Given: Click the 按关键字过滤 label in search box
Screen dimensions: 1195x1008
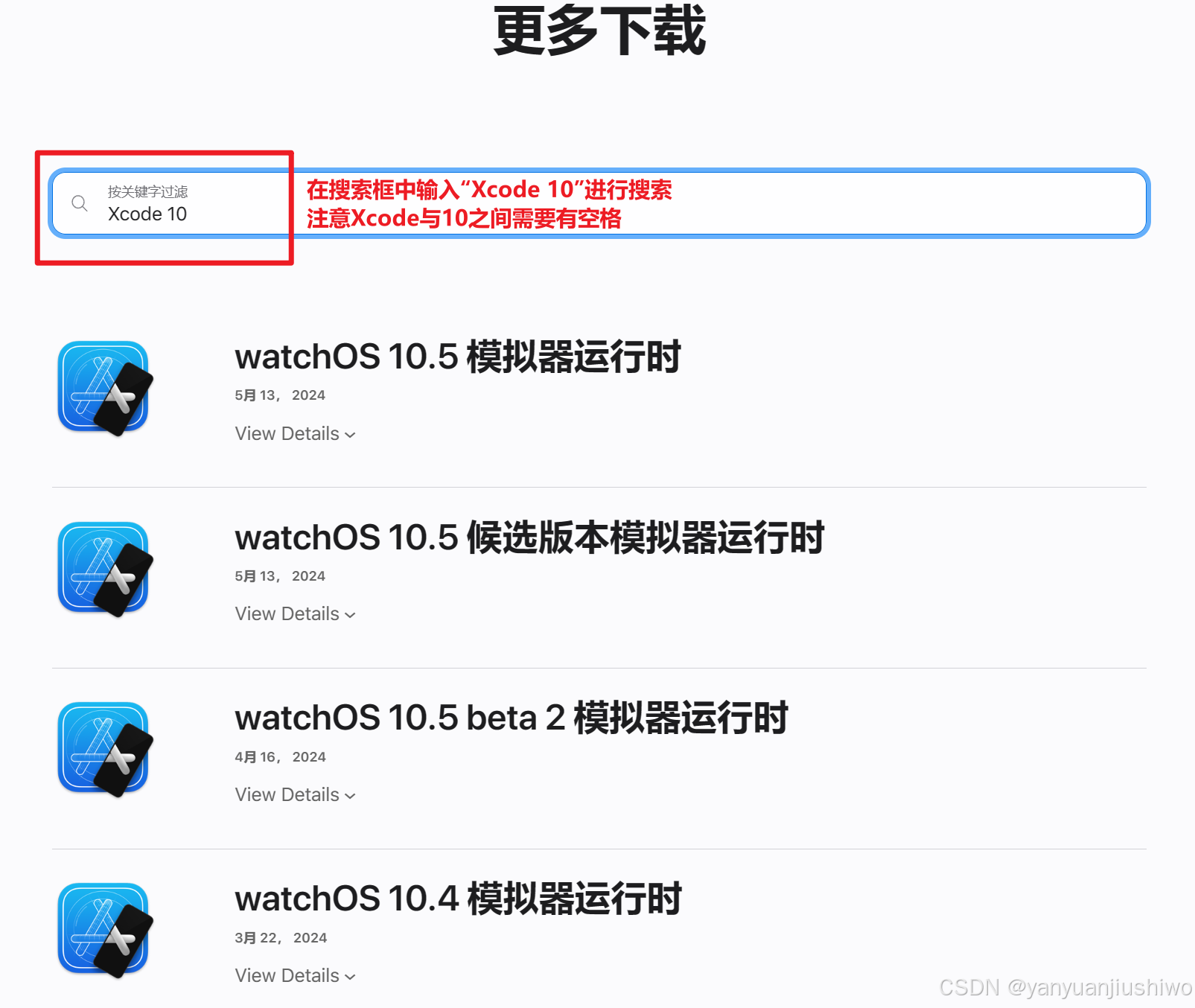Looking at the screenshot, I should point(147,191).
